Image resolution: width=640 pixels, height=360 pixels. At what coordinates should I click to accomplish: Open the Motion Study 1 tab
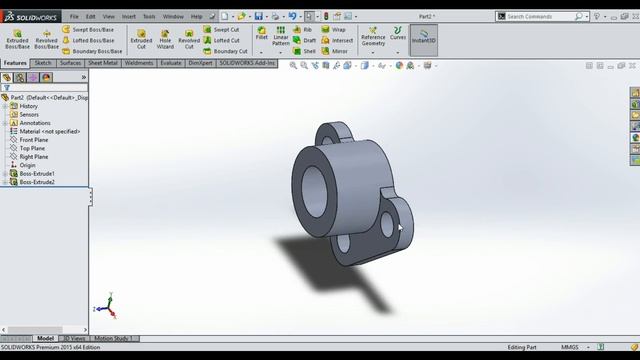114,338
